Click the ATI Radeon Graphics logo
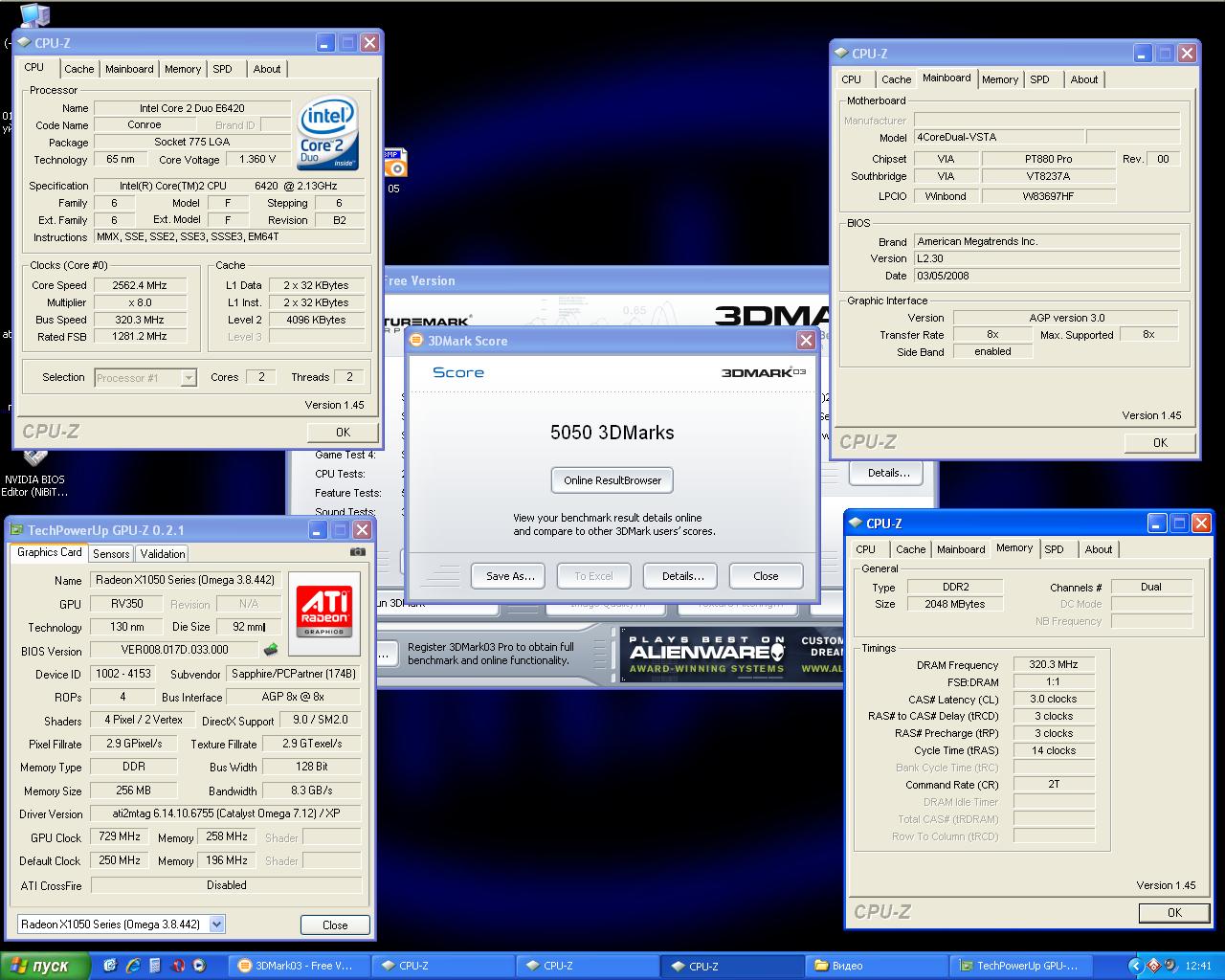1225x980 pixels. pyautogui.click(x=324, y=612)
